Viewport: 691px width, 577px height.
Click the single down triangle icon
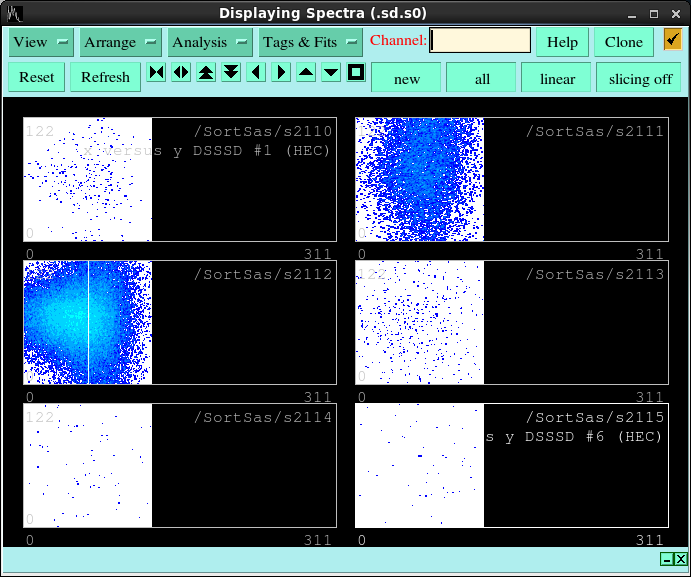[x=331, y=72]
